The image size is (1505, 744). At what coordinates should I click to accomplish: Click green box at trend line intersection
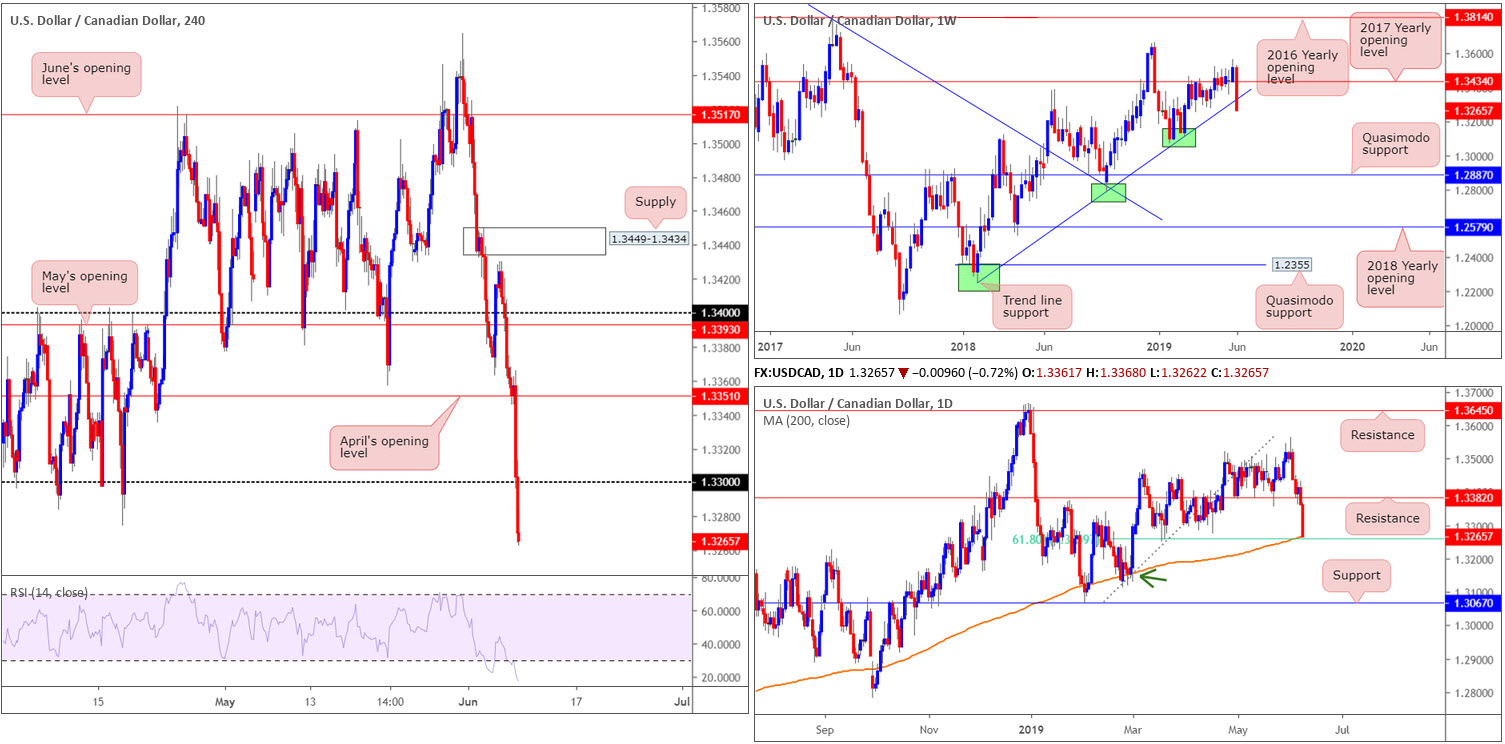click(1109, 193)
